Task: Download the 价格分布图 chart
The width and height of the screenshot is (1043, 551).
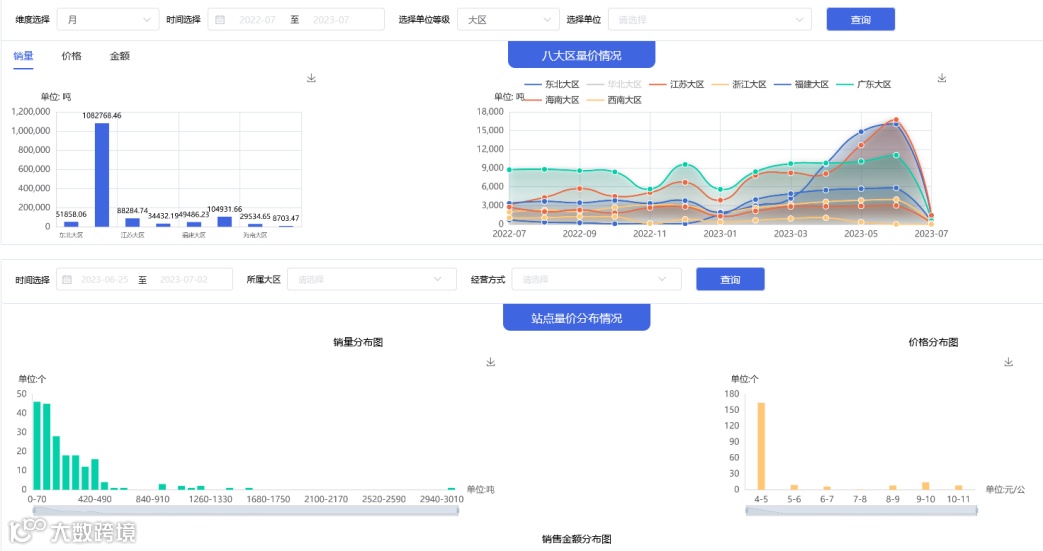Action: 1008,362
